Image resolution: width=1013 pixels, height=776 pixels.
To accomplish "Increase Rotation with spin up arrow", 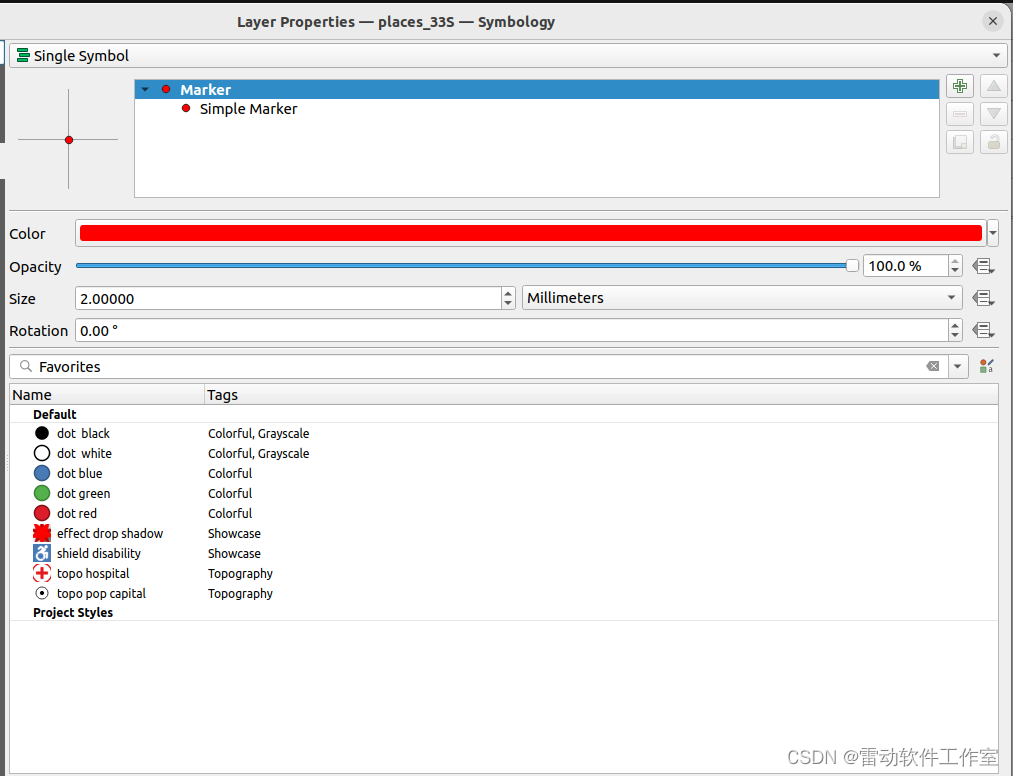I will [x=955, y=326].
